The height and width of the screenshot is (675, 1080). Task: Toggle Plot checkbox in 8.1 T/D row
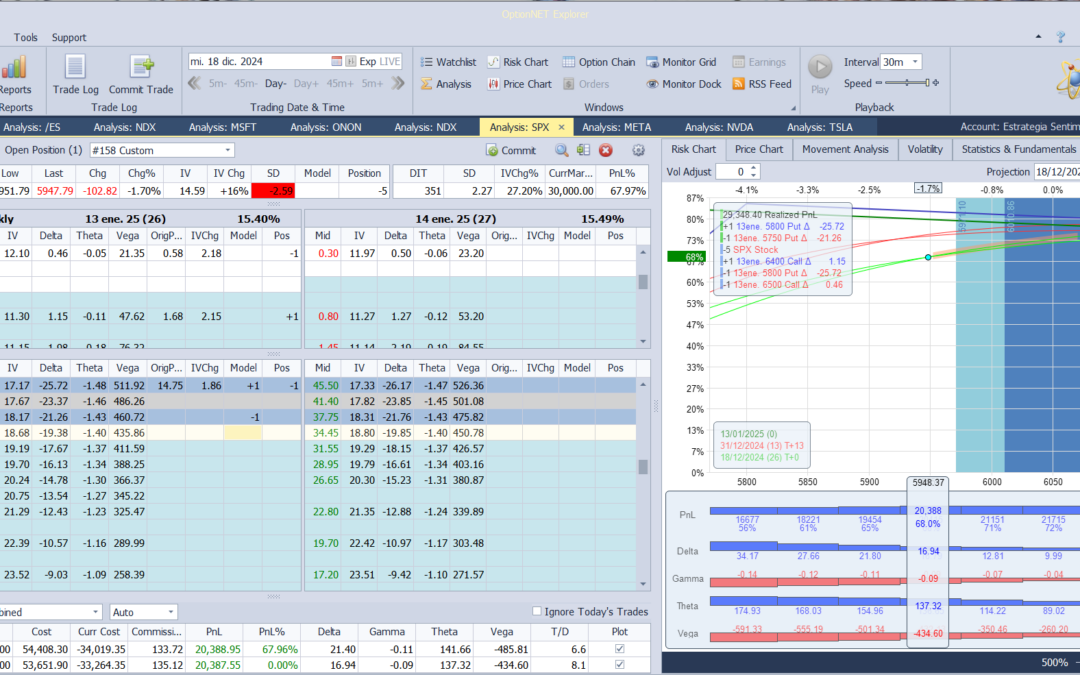click(x=619, y=665)
